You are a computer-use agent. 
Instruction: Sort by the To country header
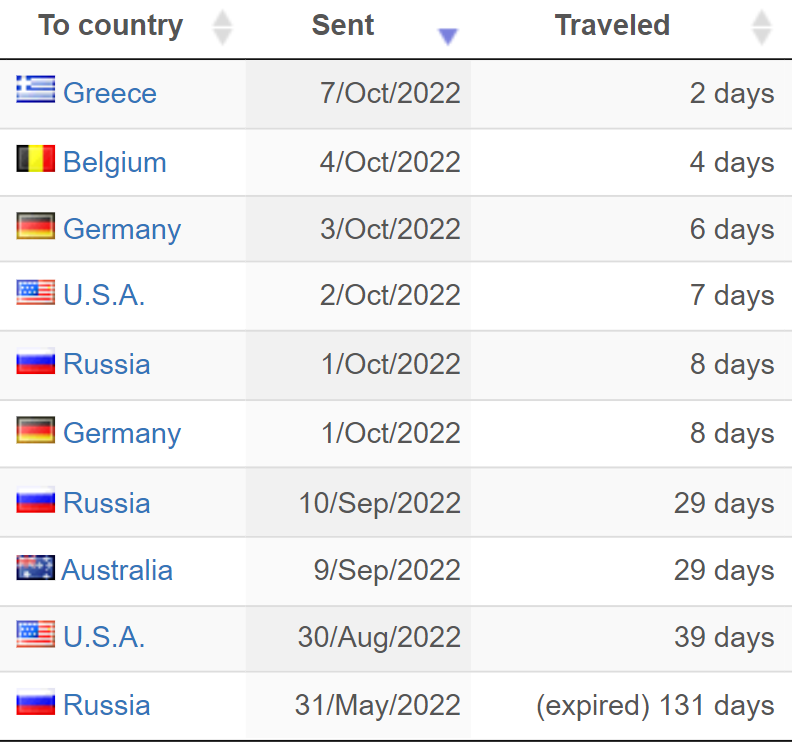(x=111, y=25)
